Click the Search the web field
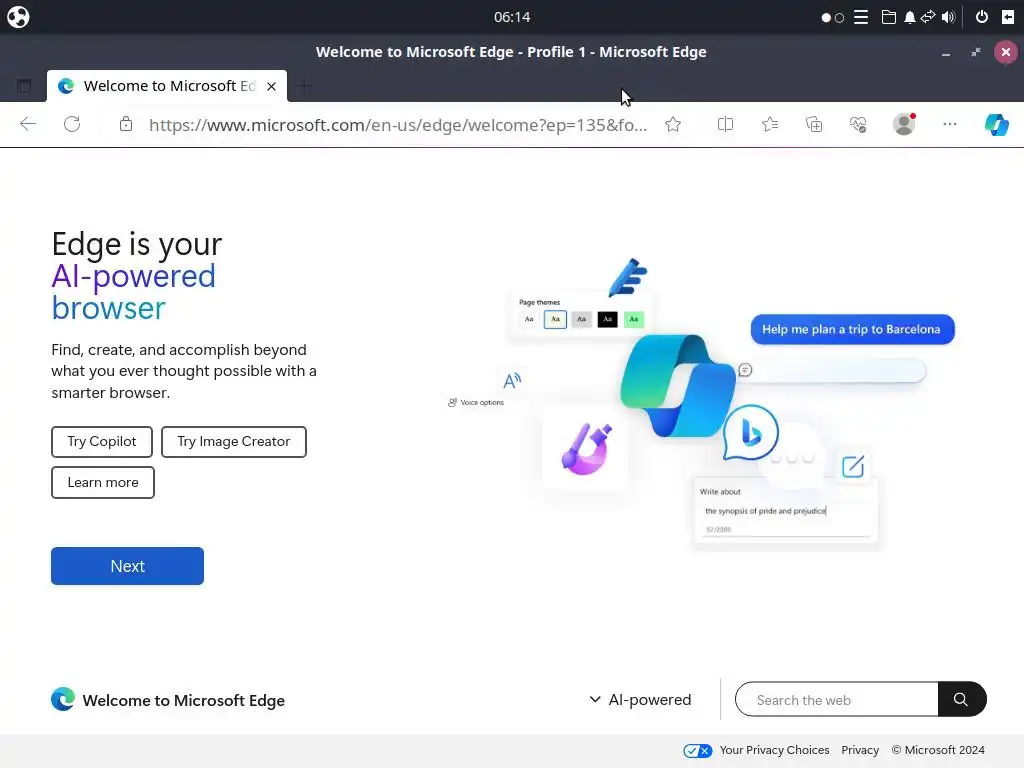The image size is (1024, 768). coord(837,699)
